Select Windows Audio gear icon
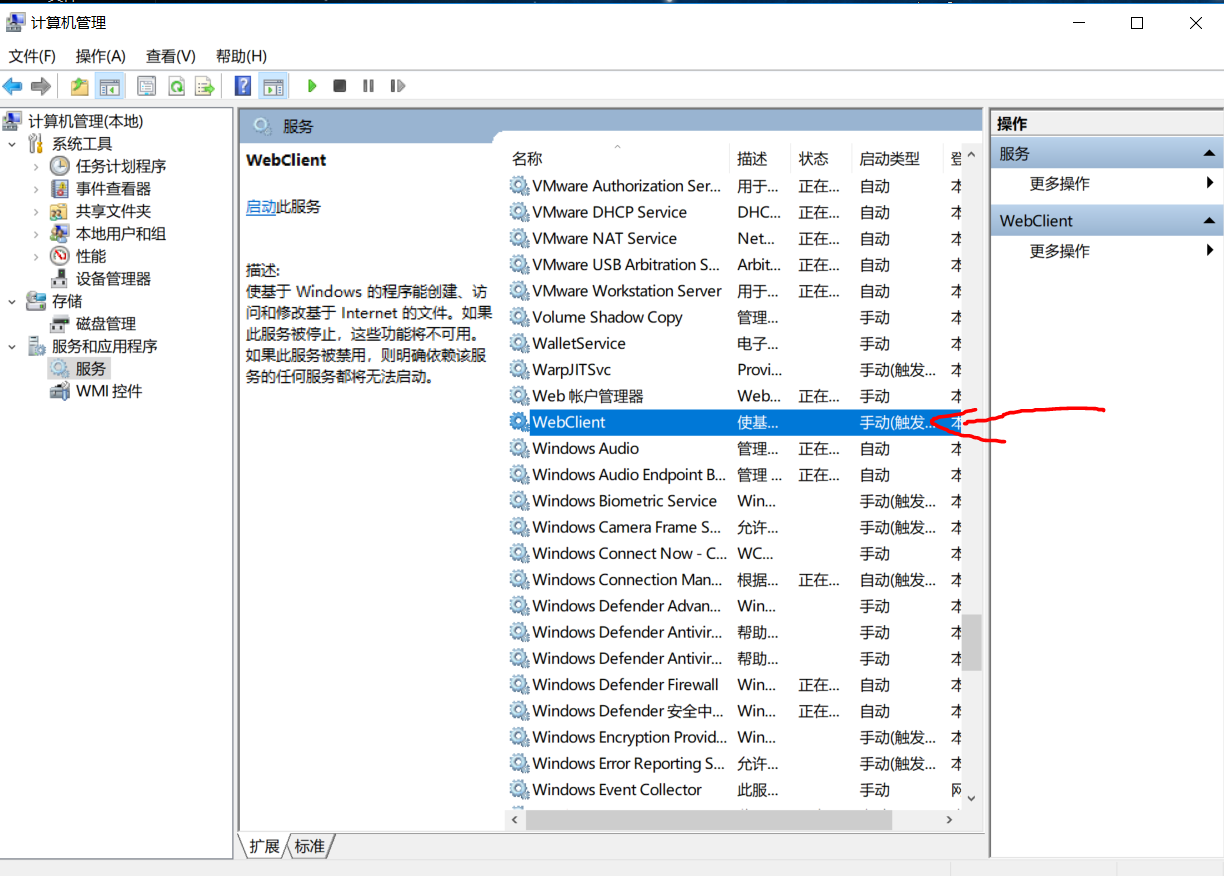 click(519, 448)
